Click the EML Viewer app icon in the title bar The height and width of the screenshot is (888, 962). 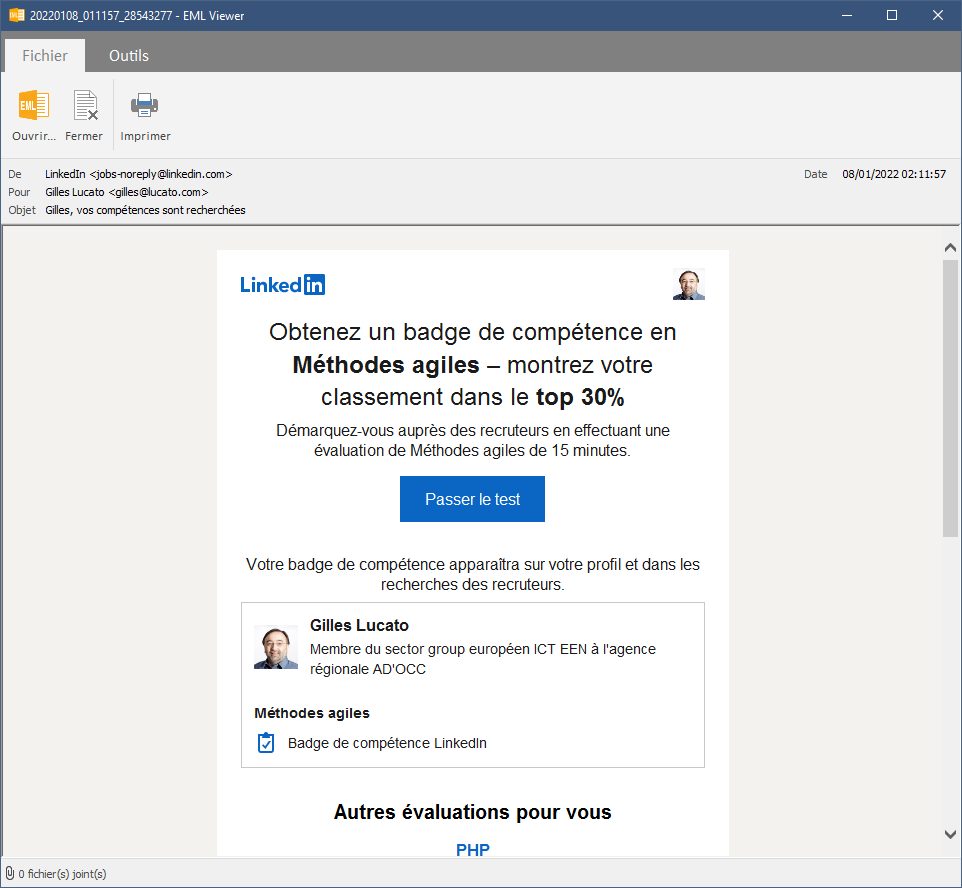(x=17, y=15)
